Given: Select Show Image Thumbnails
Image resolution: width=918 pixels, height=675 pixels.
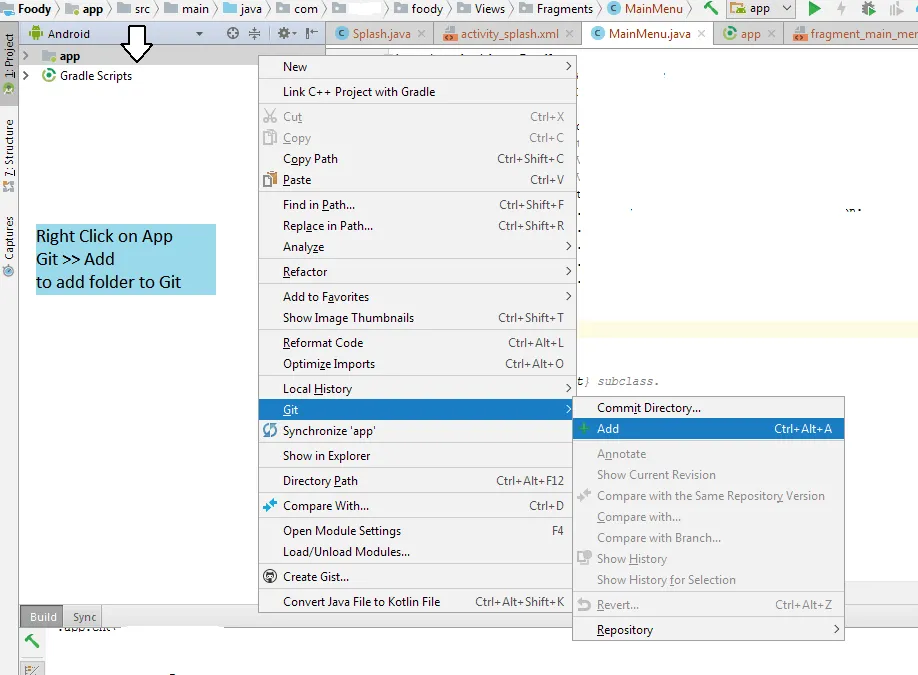Looking at the screenshot, I should pos(417,318).
